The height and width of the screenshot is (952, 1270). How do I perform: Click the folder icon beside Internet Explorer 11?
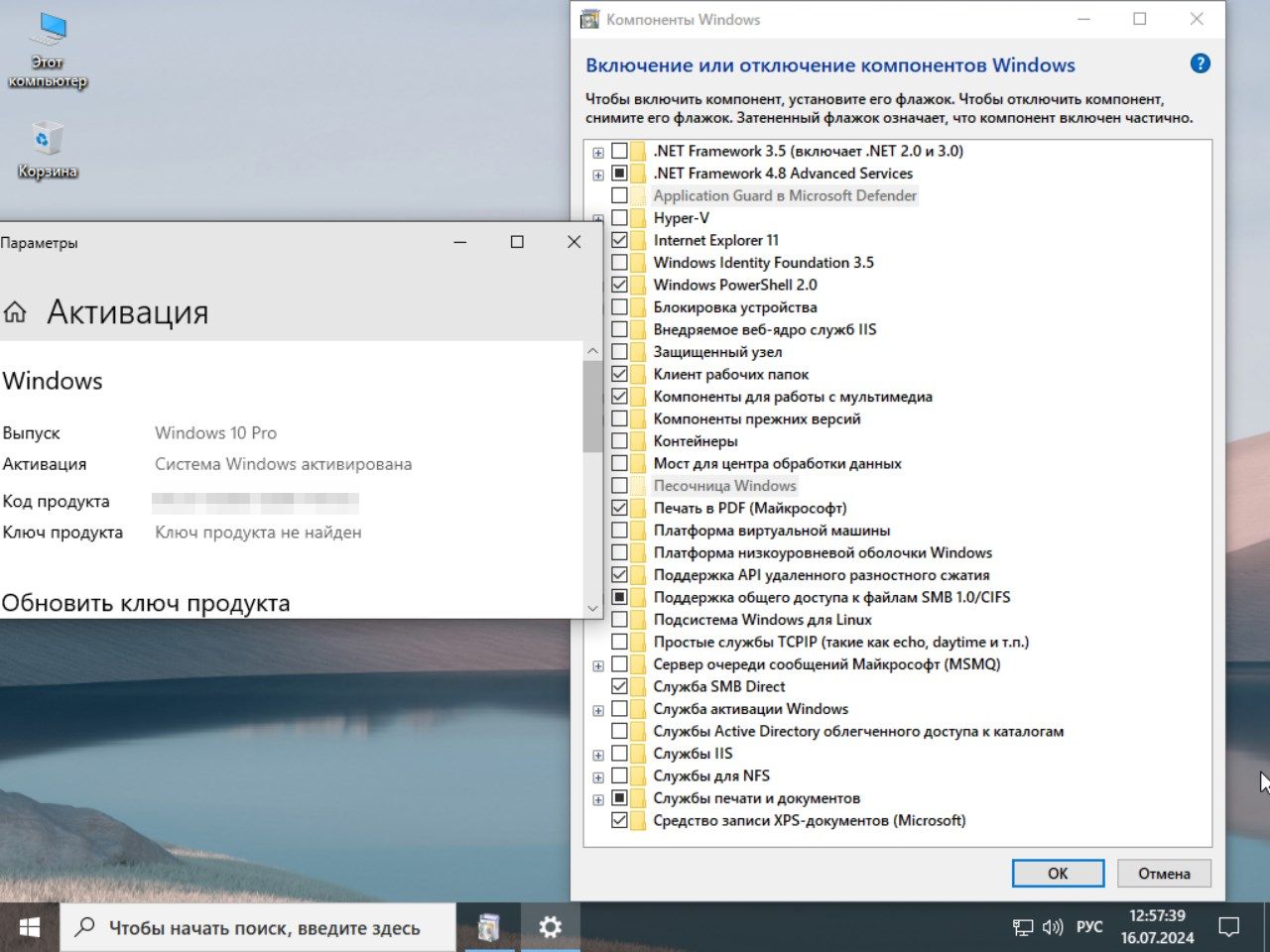[638, 240]
